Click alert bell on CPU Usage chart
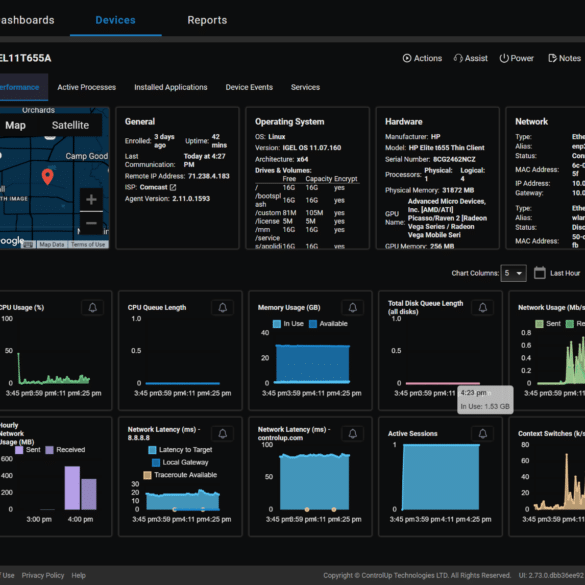The image size is (585, 585). (x=93, y=308)
